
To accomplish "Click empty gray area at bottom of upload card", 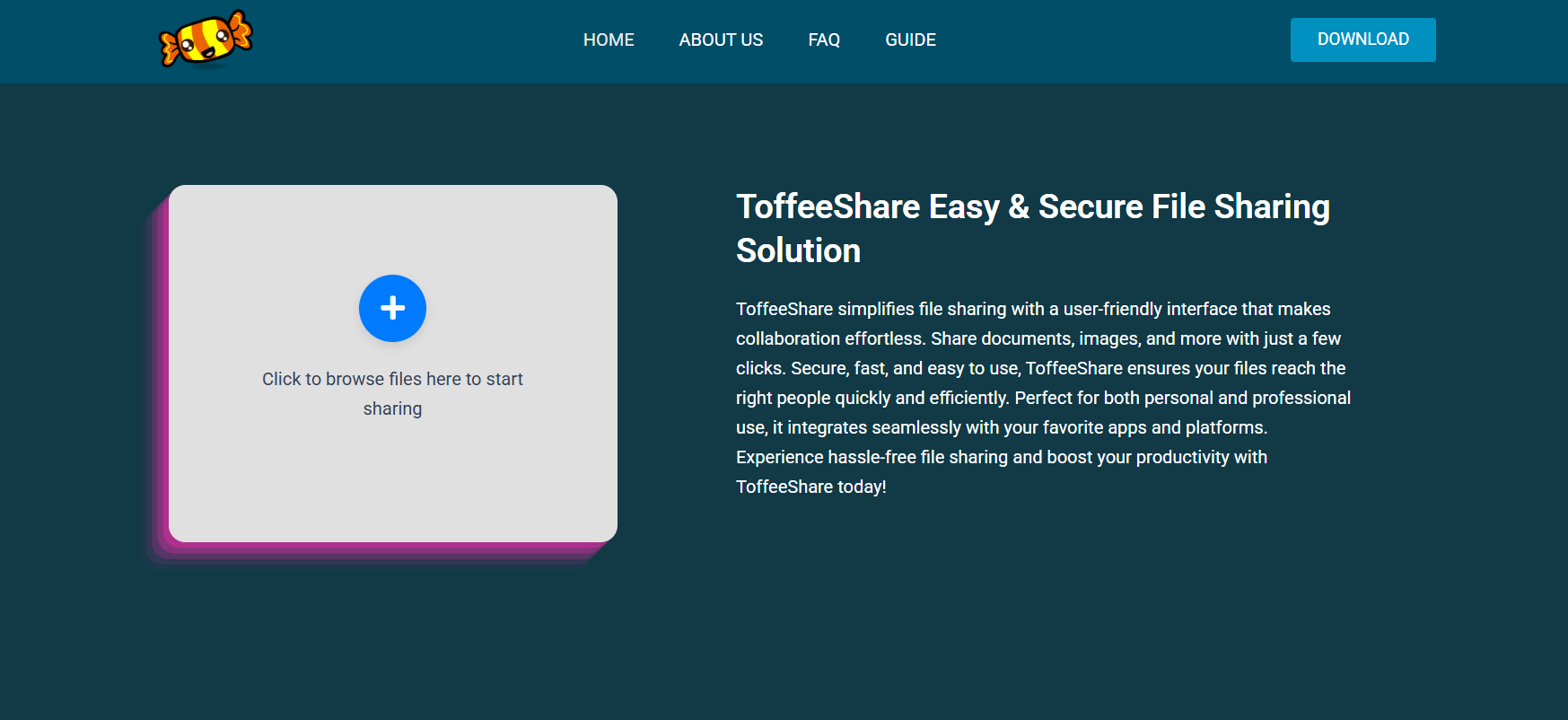I will pyautogui.click(x=392, y=494).
